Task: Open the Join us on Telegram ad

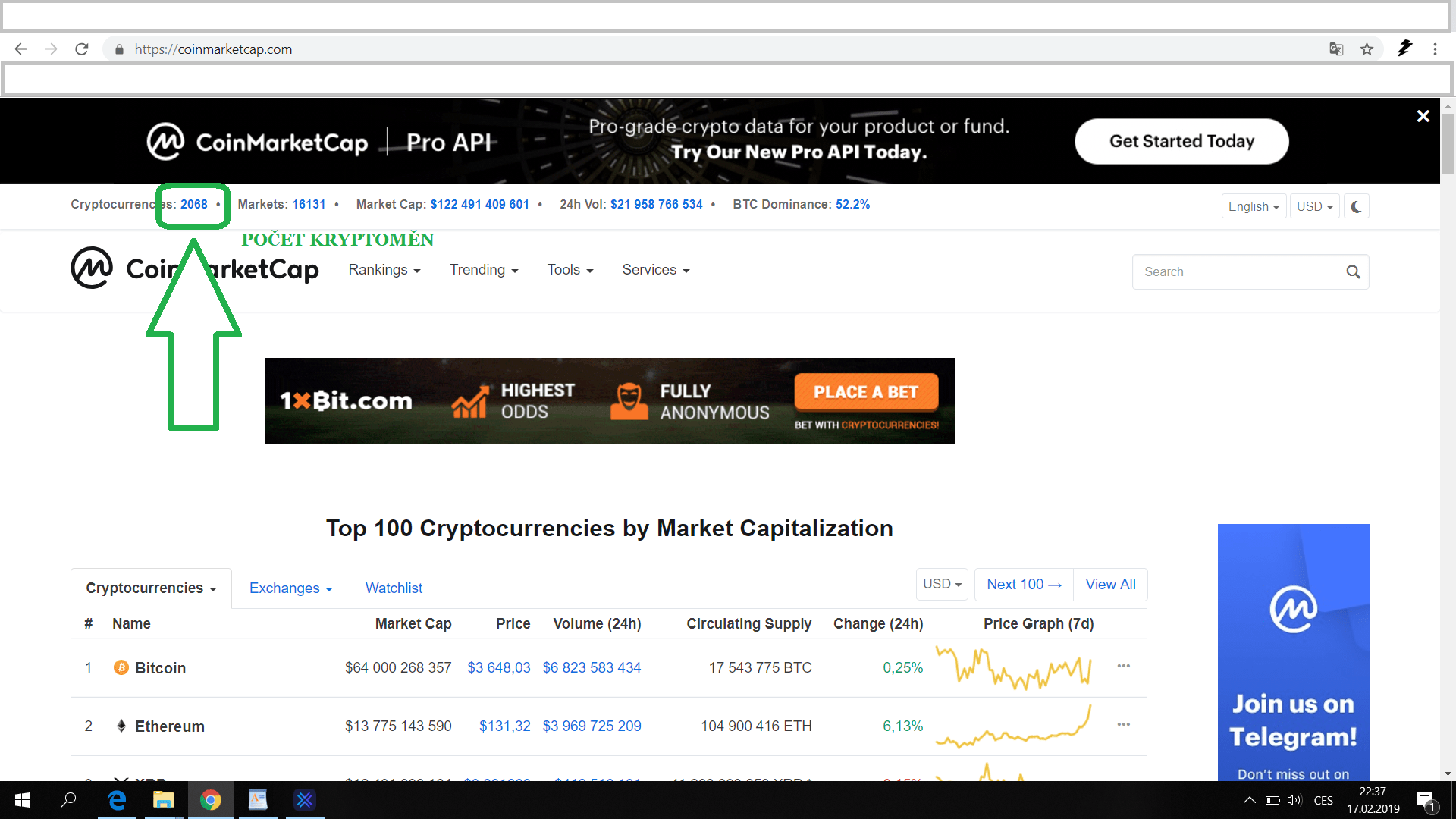Action: point(1293,652)
